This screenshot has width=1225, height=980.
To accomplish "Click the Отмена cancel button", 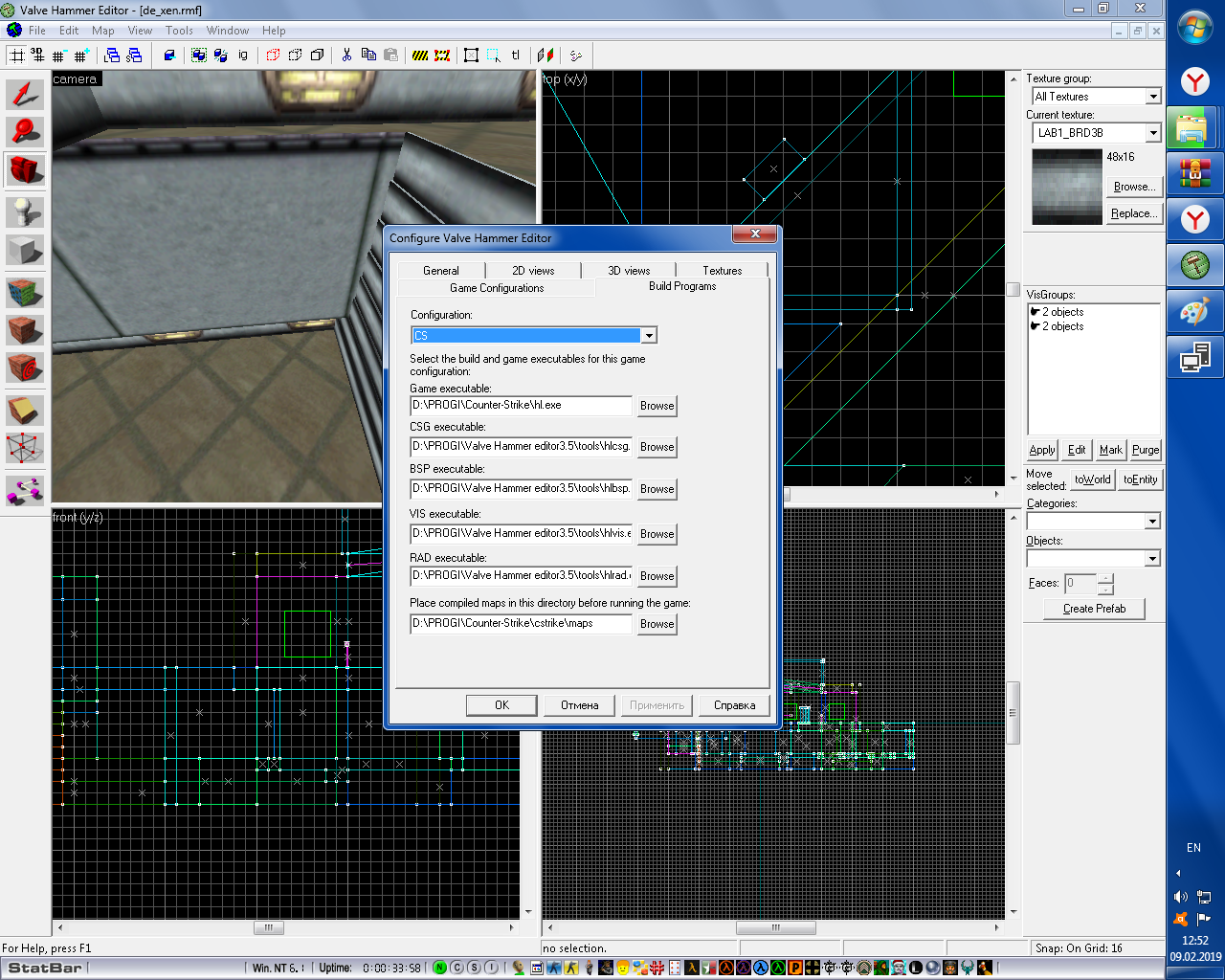I will point(579,705).
